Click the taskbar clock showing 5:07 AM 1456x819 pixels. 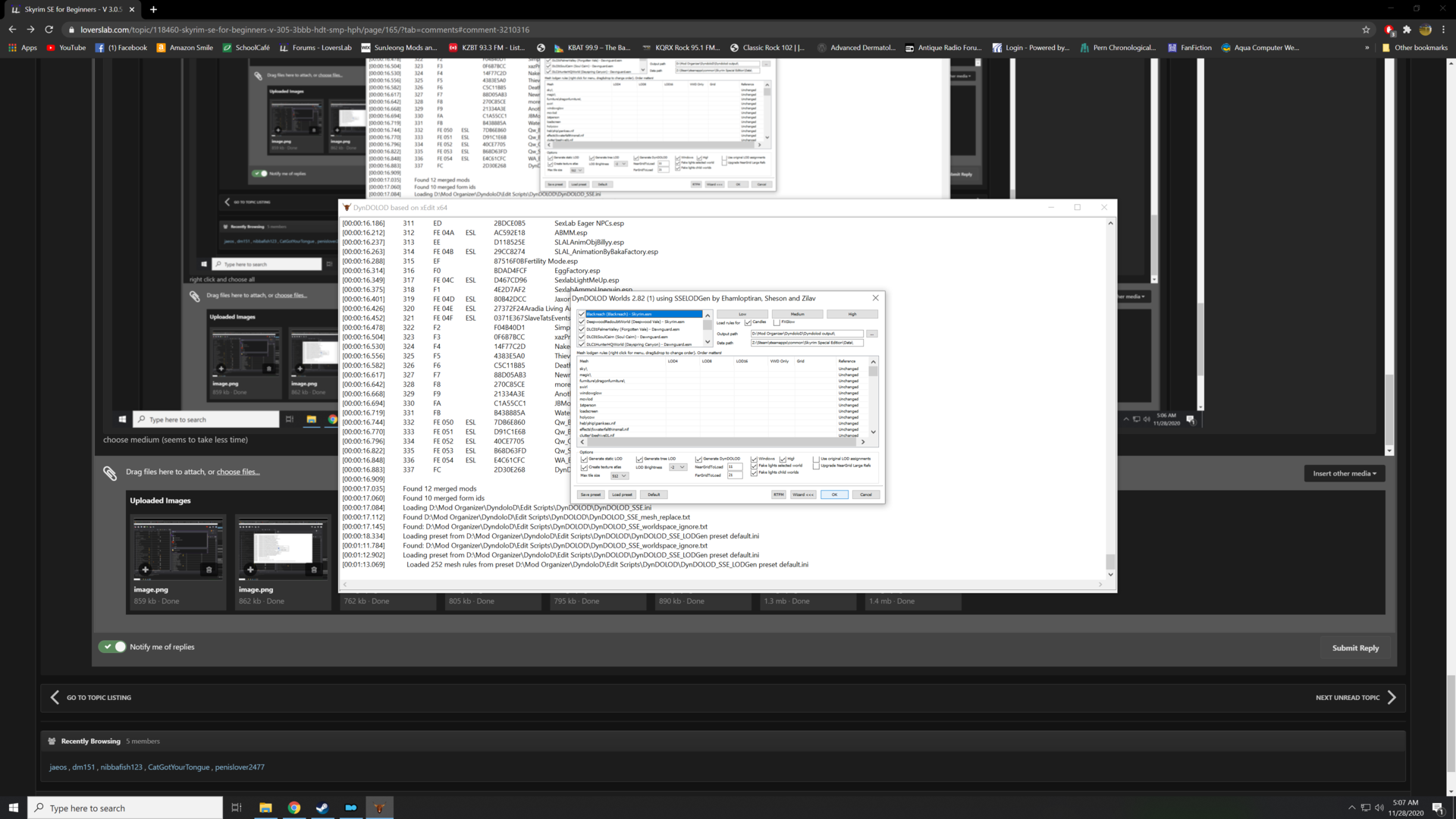1405,808
